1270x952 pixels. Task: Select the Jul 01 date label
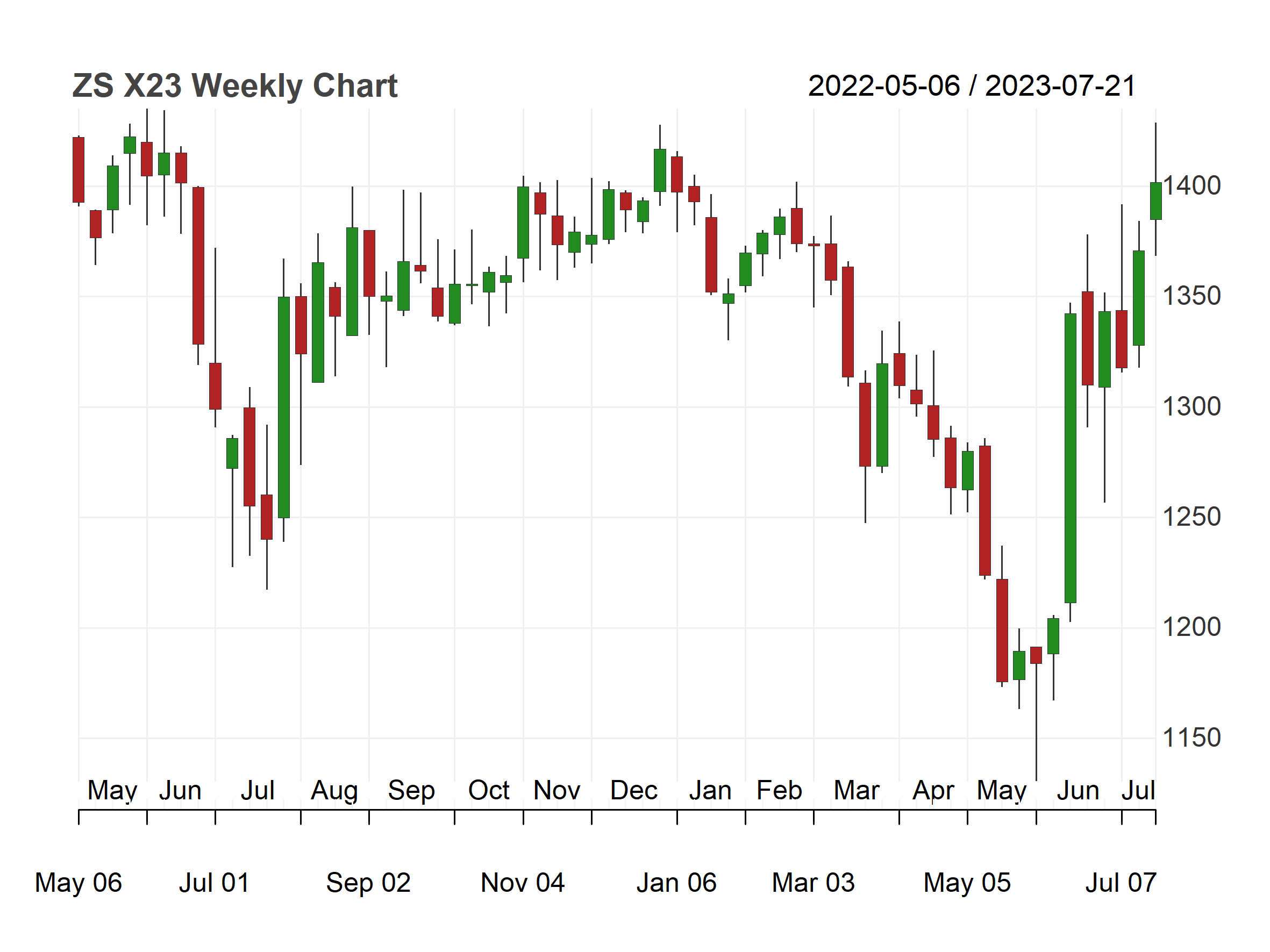click(214, 883)
